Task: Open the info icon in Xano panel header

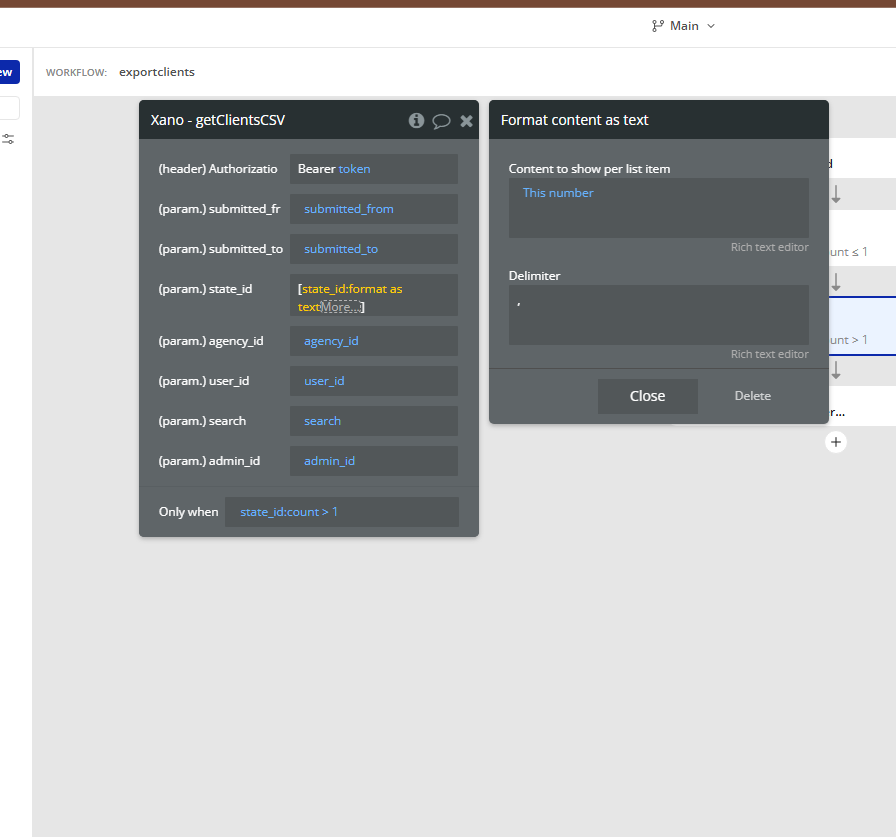Action: 416,120
